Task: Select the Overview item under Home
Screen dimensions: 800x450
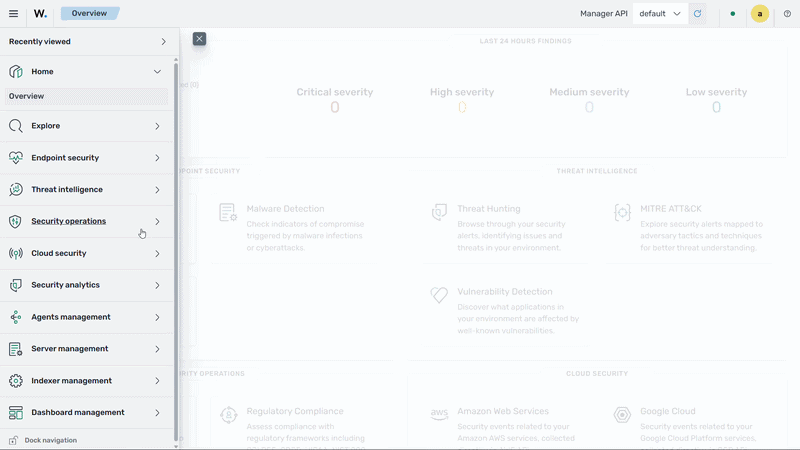Action: tap(86, 96)
